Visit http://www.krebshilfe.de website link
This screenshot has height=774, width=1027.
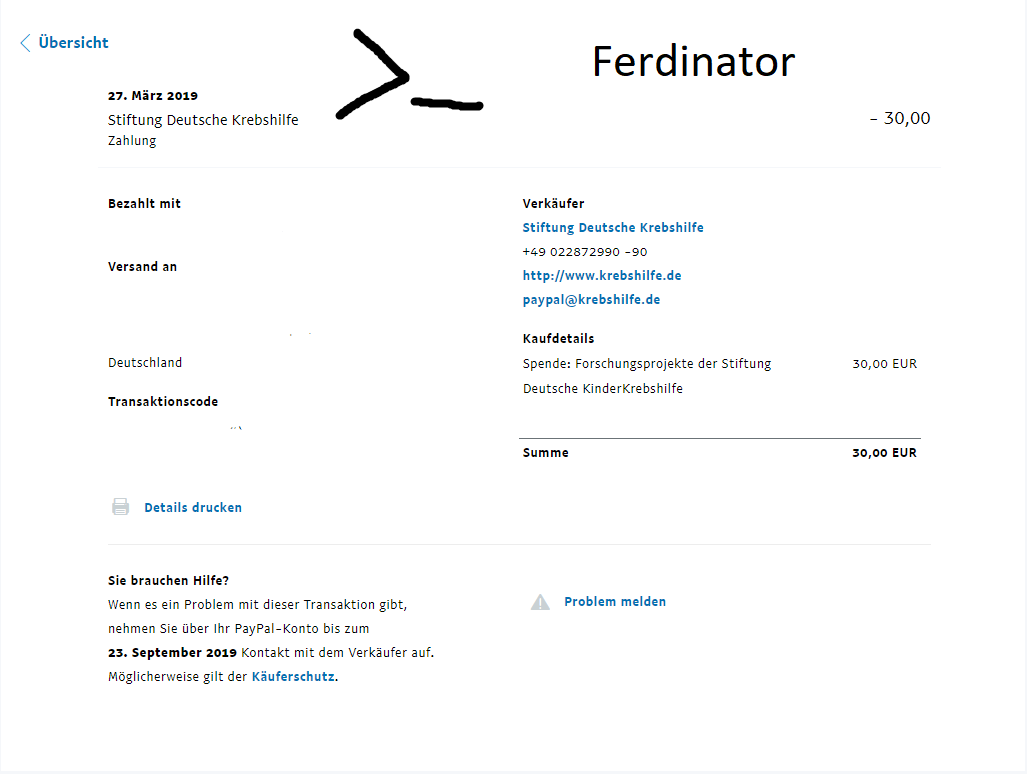[x=602, y=276]
